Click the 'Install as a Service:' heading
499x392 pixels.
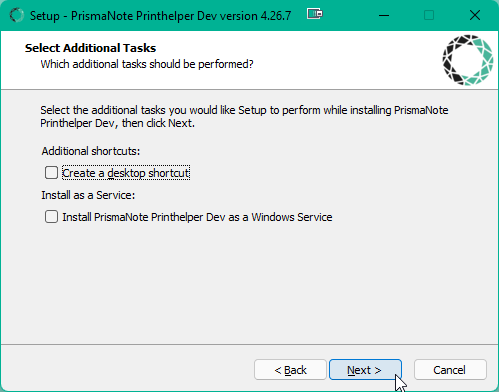[88, 195]
